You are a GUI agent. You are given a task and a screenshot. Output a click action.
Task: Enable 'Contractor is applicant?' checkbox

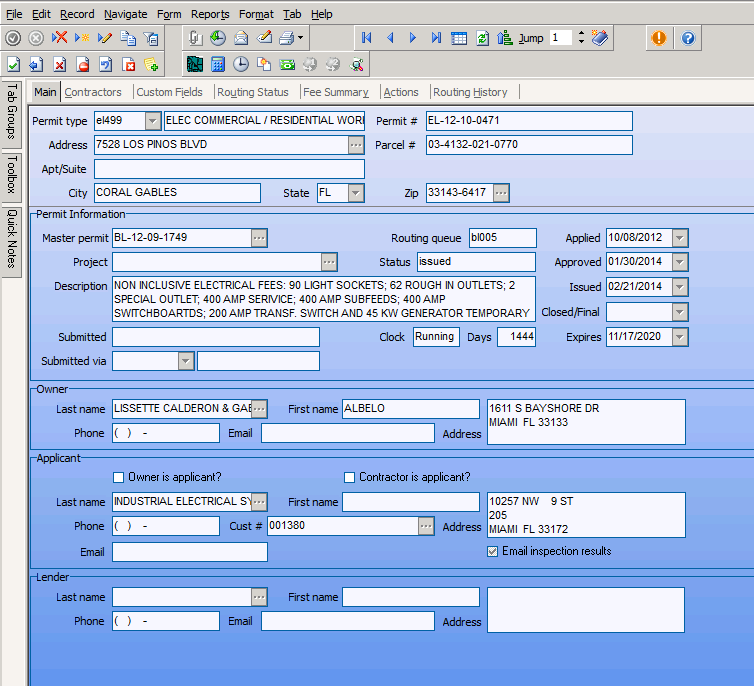click(350, 477)
